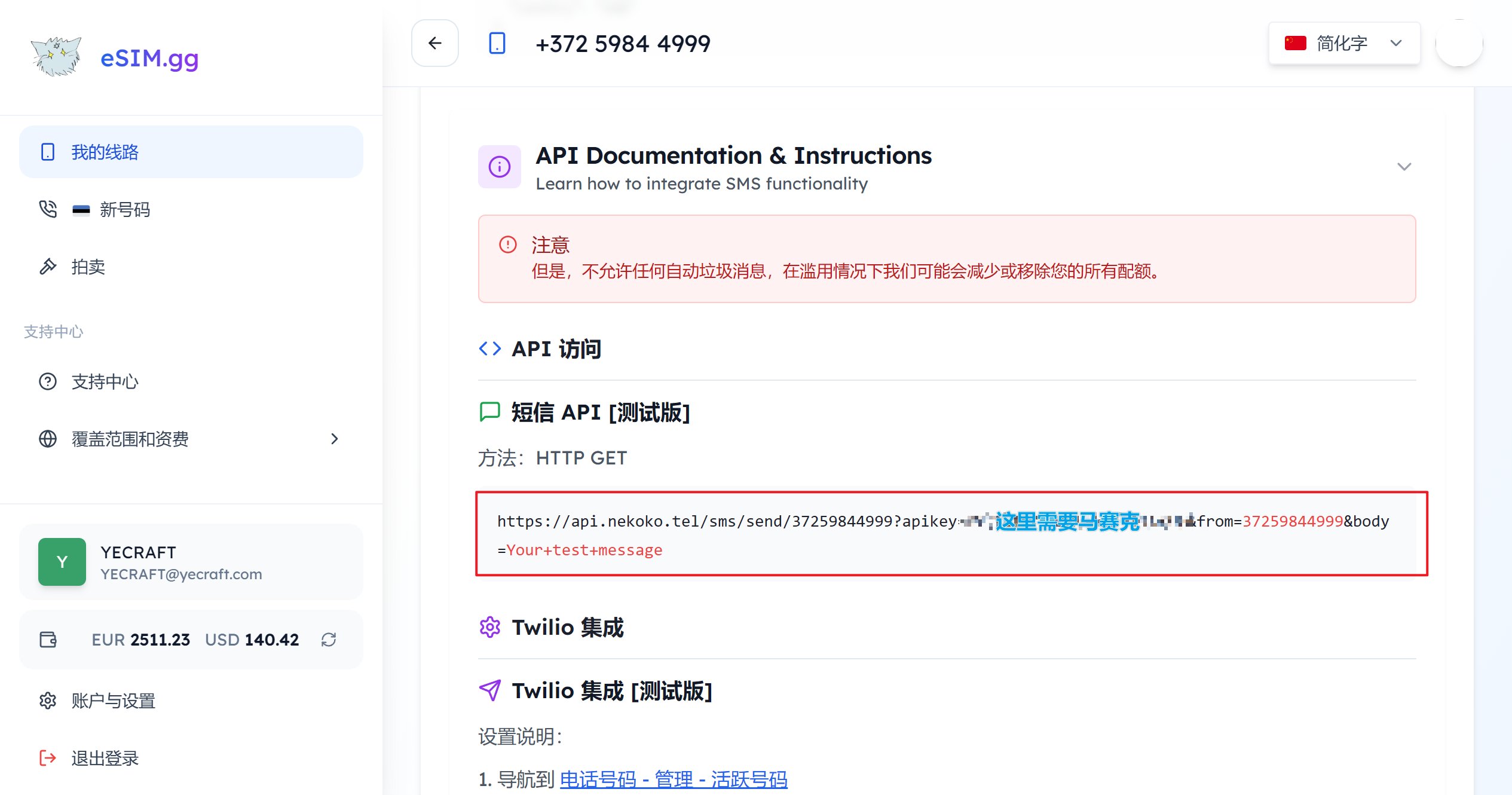
Task: Click the refresh icon next to the wallet balance
Action: (328, 640)
